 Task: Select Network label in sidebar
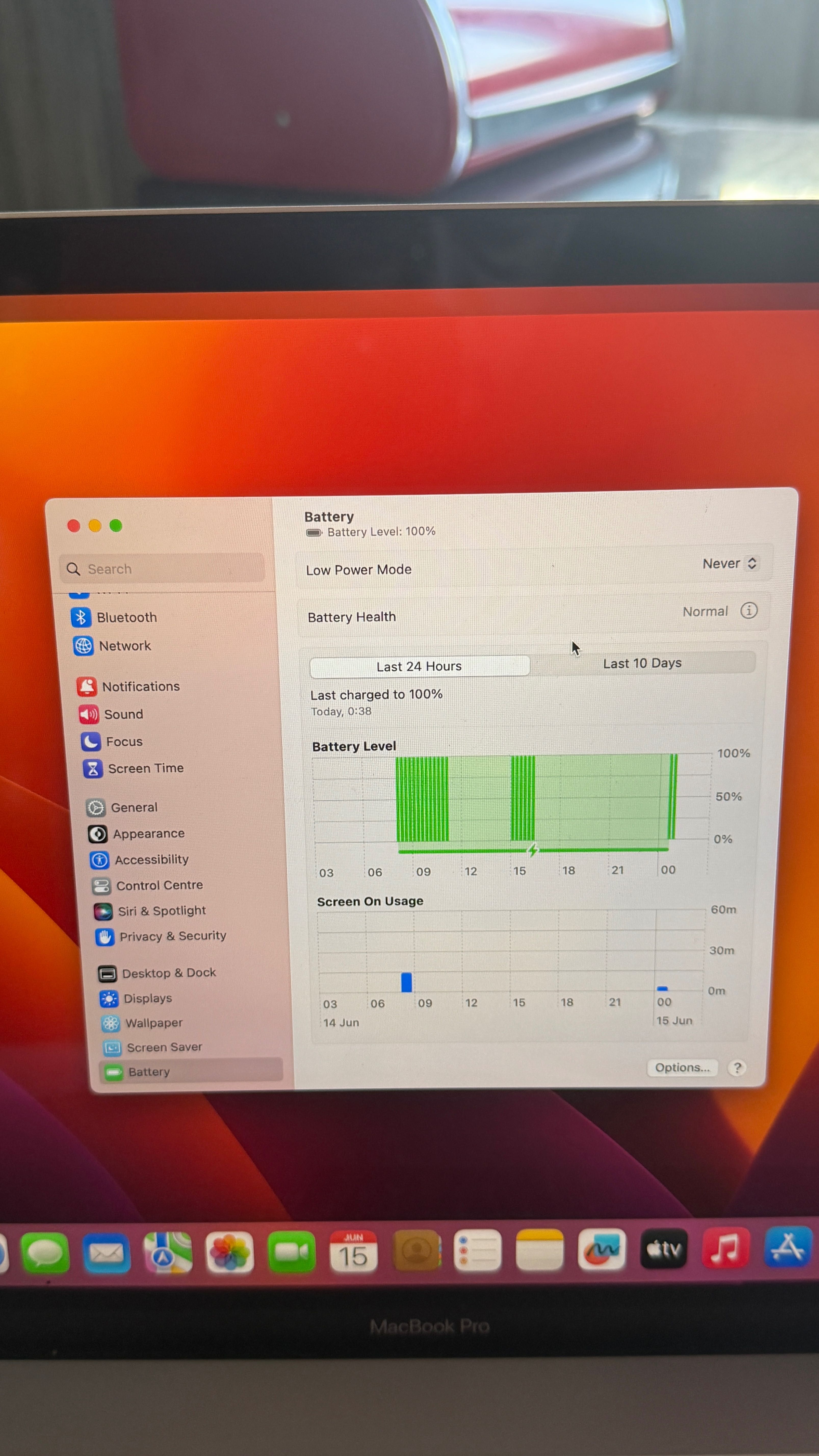pyautogui.click(x=125, y=645)
